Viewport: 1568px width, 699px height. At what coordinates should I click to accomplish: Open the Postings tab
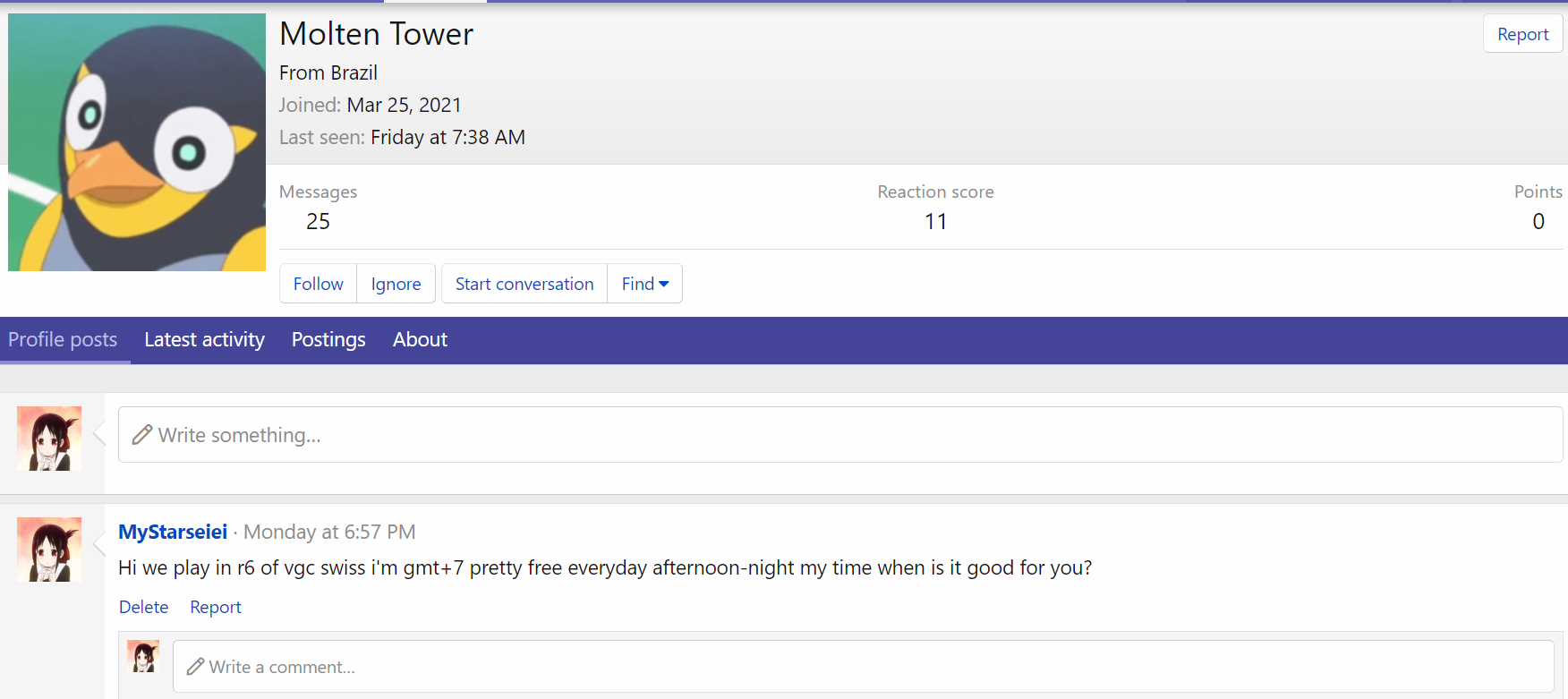(x=328, y=340)
